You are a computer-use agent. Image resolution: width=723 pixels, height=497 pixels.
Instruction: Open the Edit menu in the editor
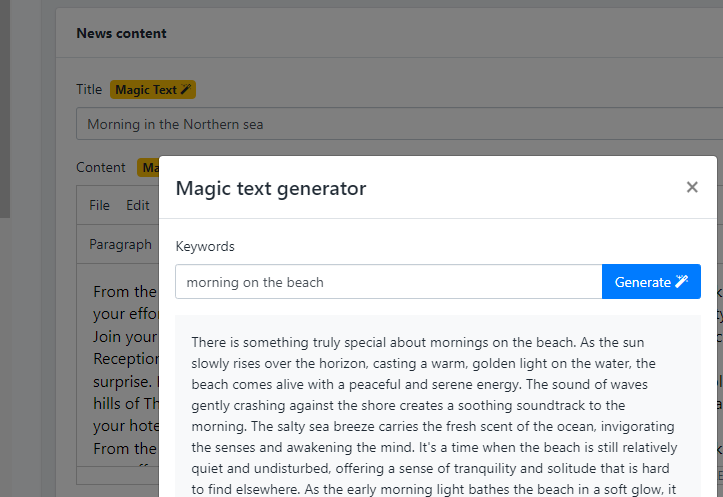[137, 206]
